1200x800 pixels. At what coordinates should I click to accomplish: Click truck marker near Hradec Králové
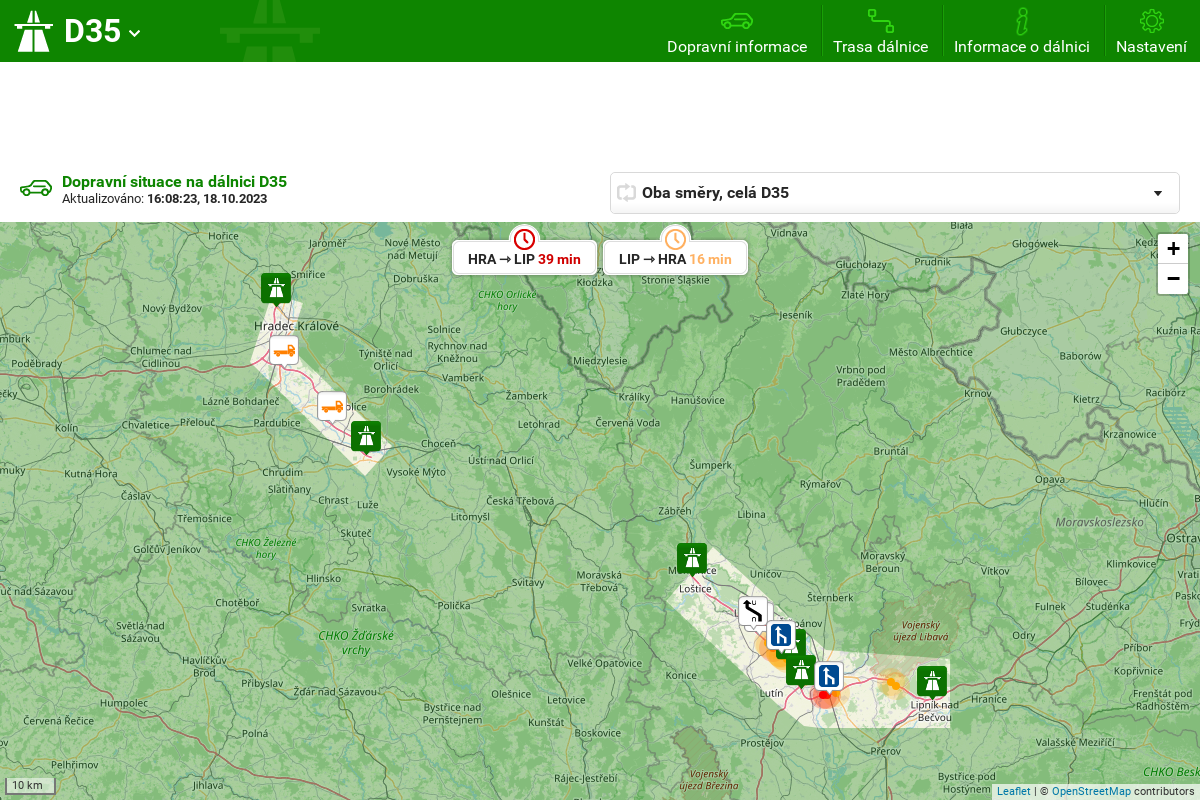(284, 350)
